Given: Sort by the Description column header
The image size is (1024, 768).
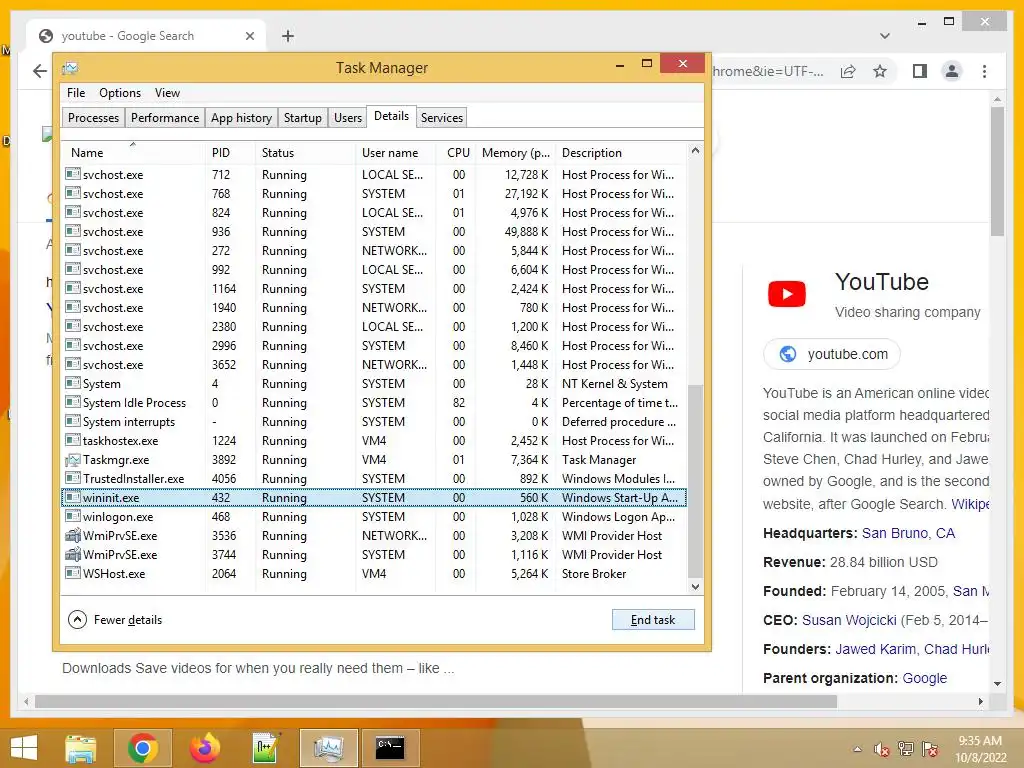Looking at the screenshot, I should pos(622,153).
